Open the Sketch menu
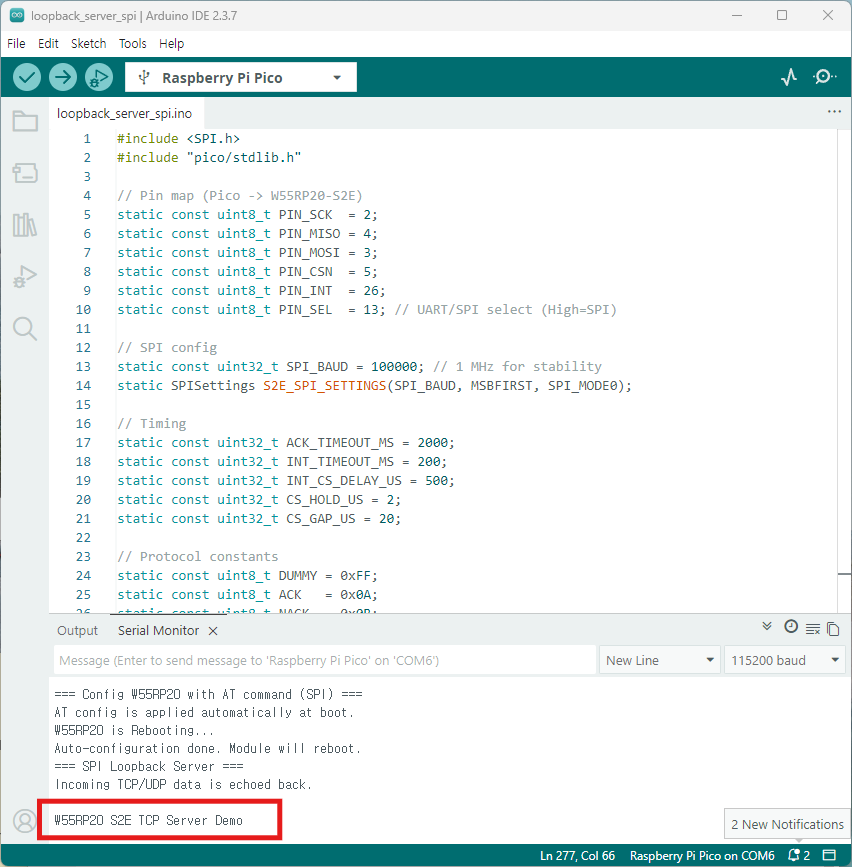Screen dimensions: 852x867 click(x=88, y=44)
